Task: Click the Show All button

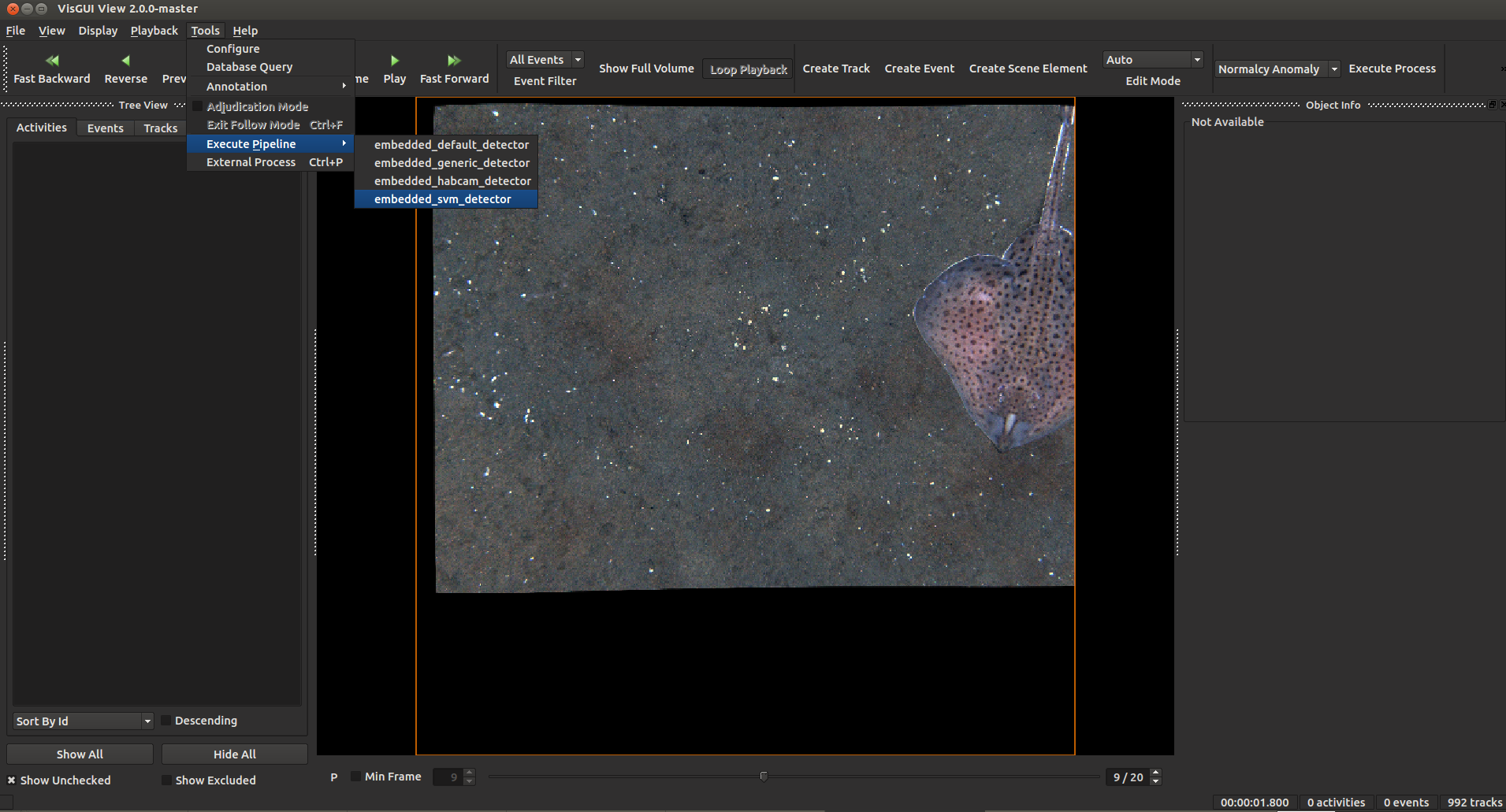Action: click(80, 755)
